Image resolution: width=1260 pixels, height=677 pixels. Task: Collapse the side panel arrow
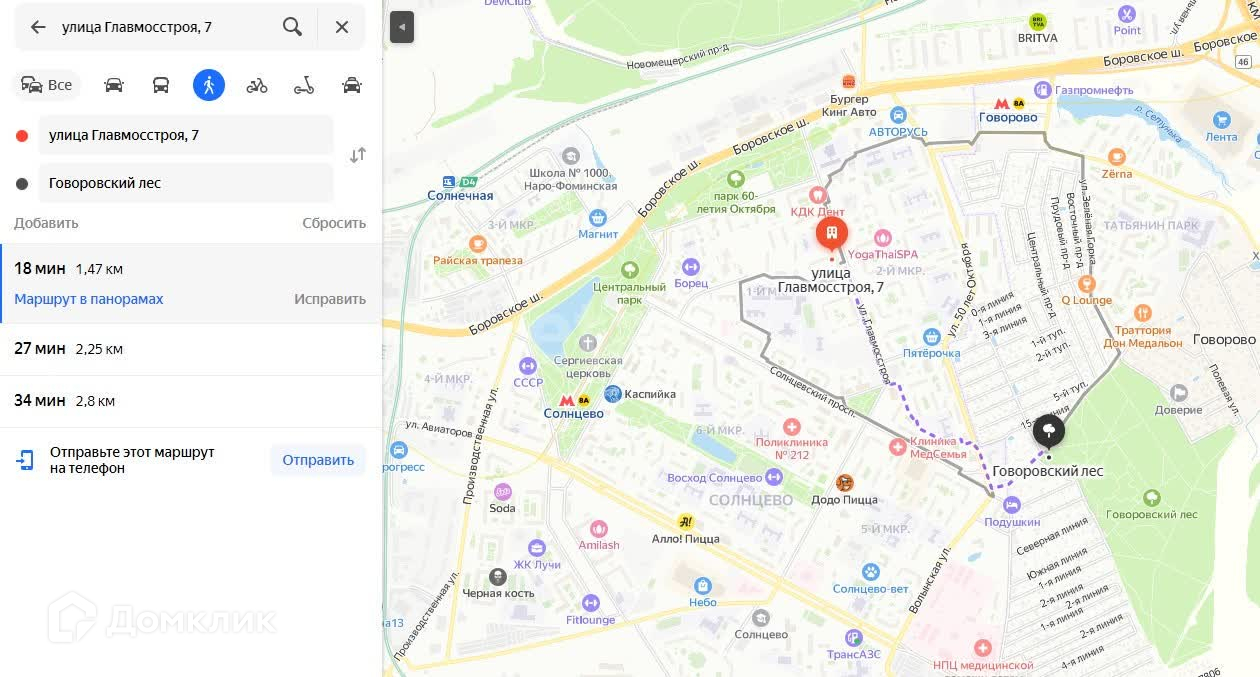pos(401,27)
